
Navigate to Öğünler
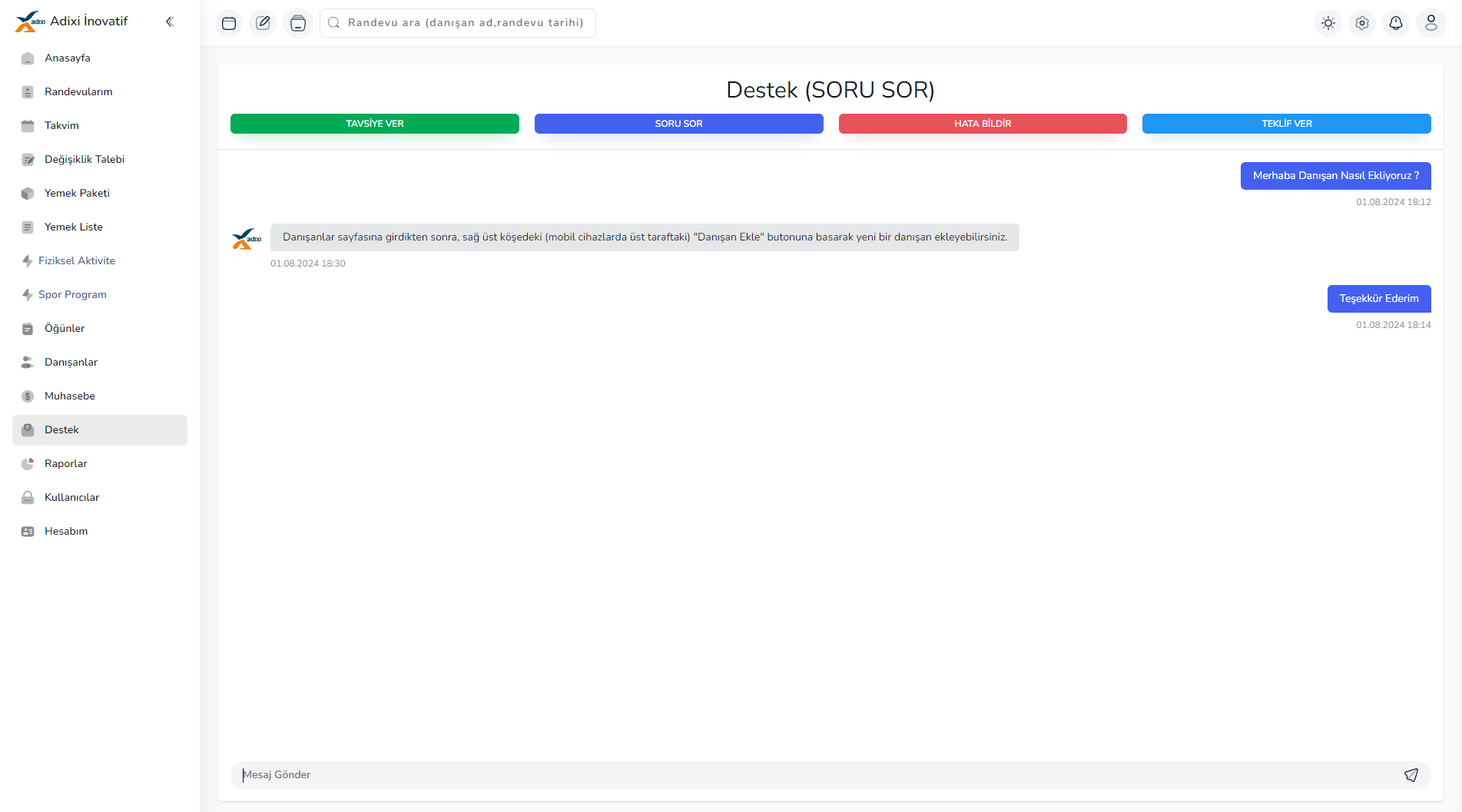point(100,329)
